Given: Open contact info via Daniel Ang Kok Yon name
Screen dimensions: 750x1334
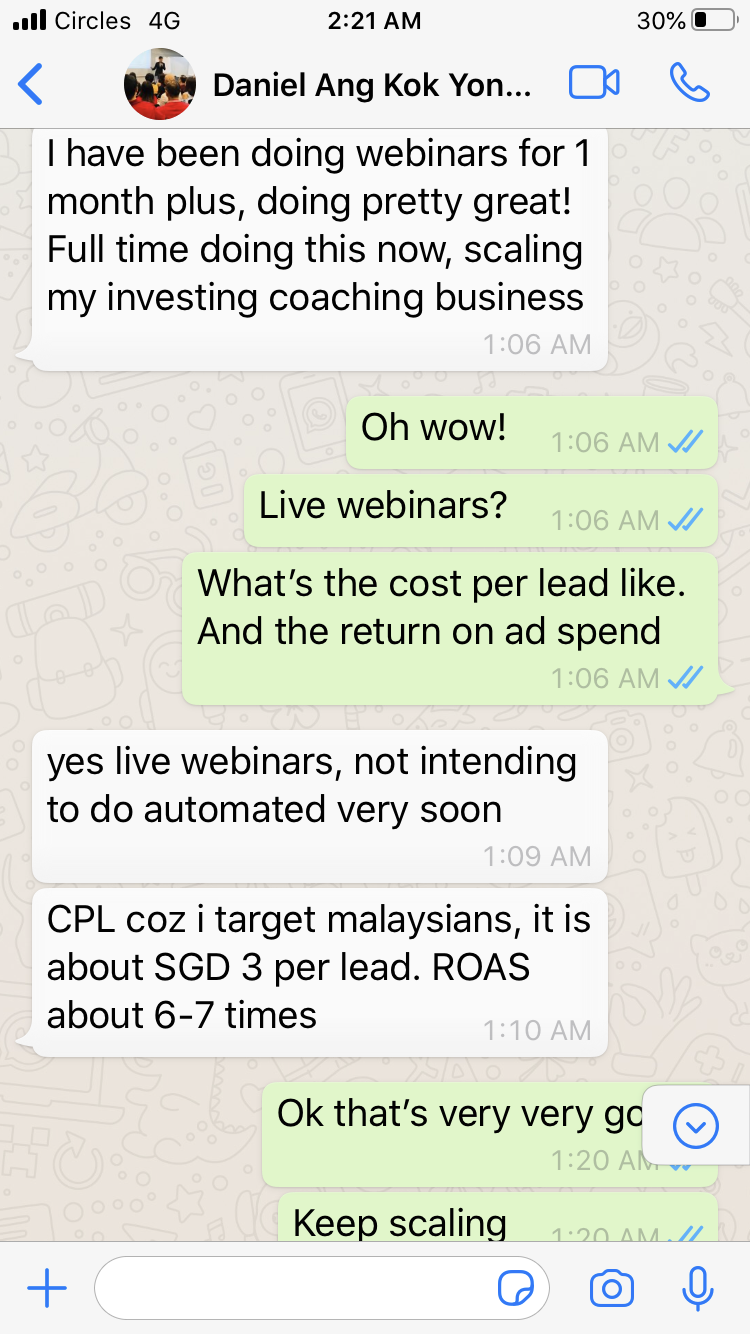Looking at the screenshot, I should tap(372, 85).
